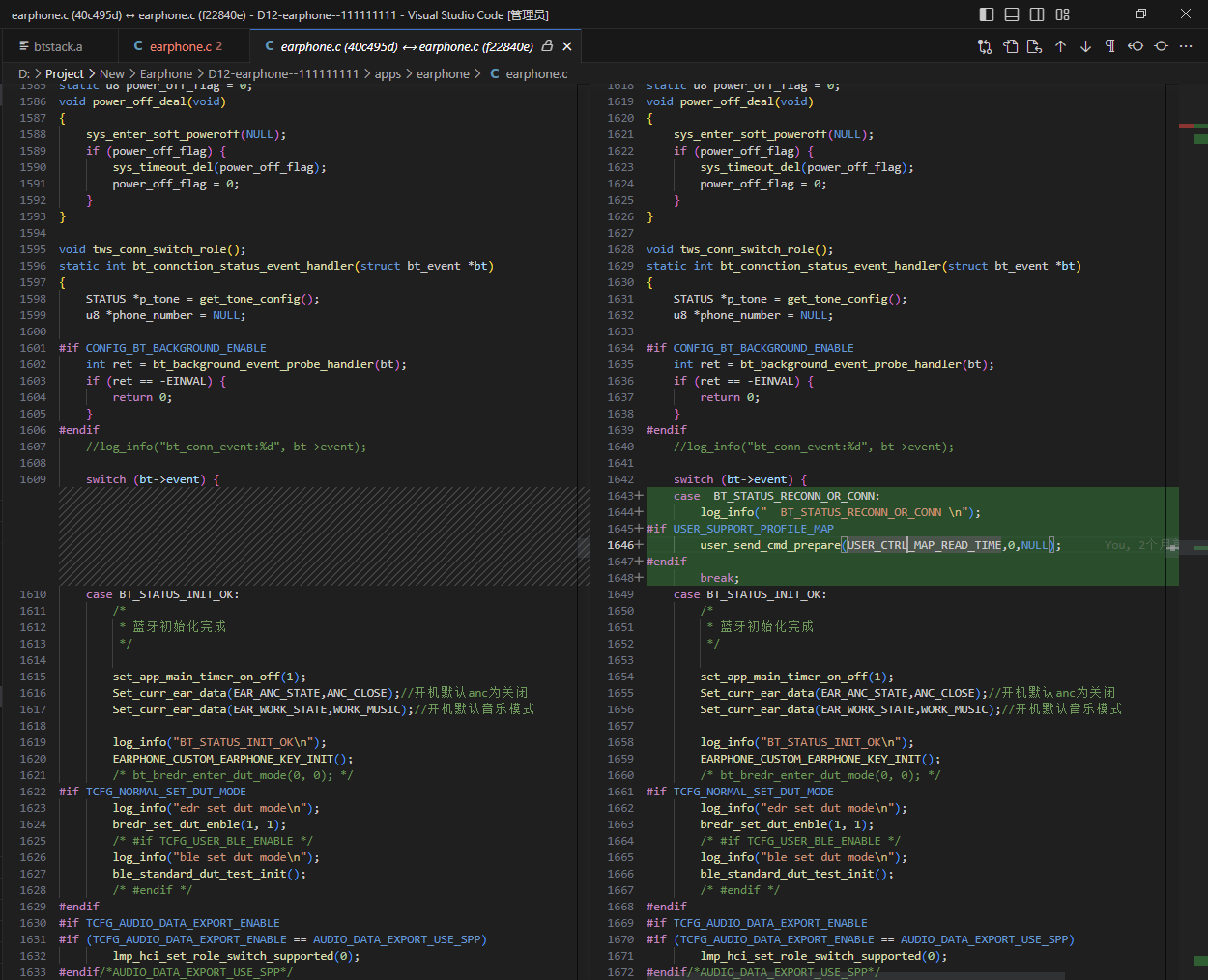Open the apps breadcrumb folder
The image size is (1208, 980).
click(x=388, y=73)
